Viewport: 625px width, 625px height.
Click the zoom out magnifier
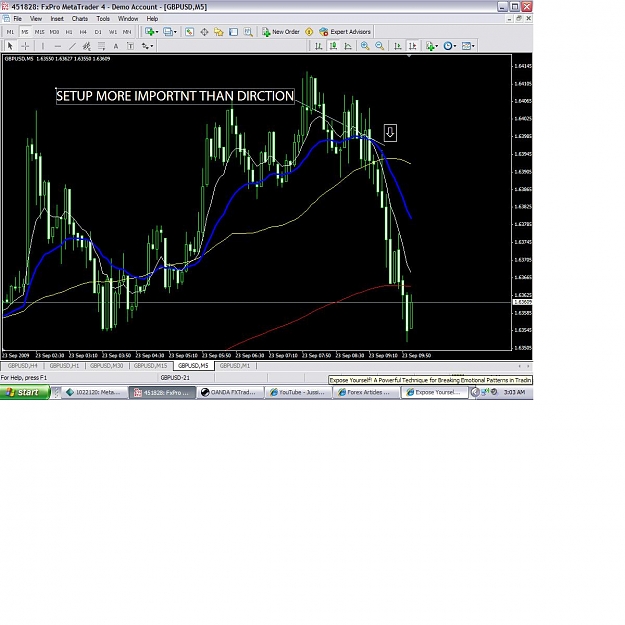click(379, 46)
